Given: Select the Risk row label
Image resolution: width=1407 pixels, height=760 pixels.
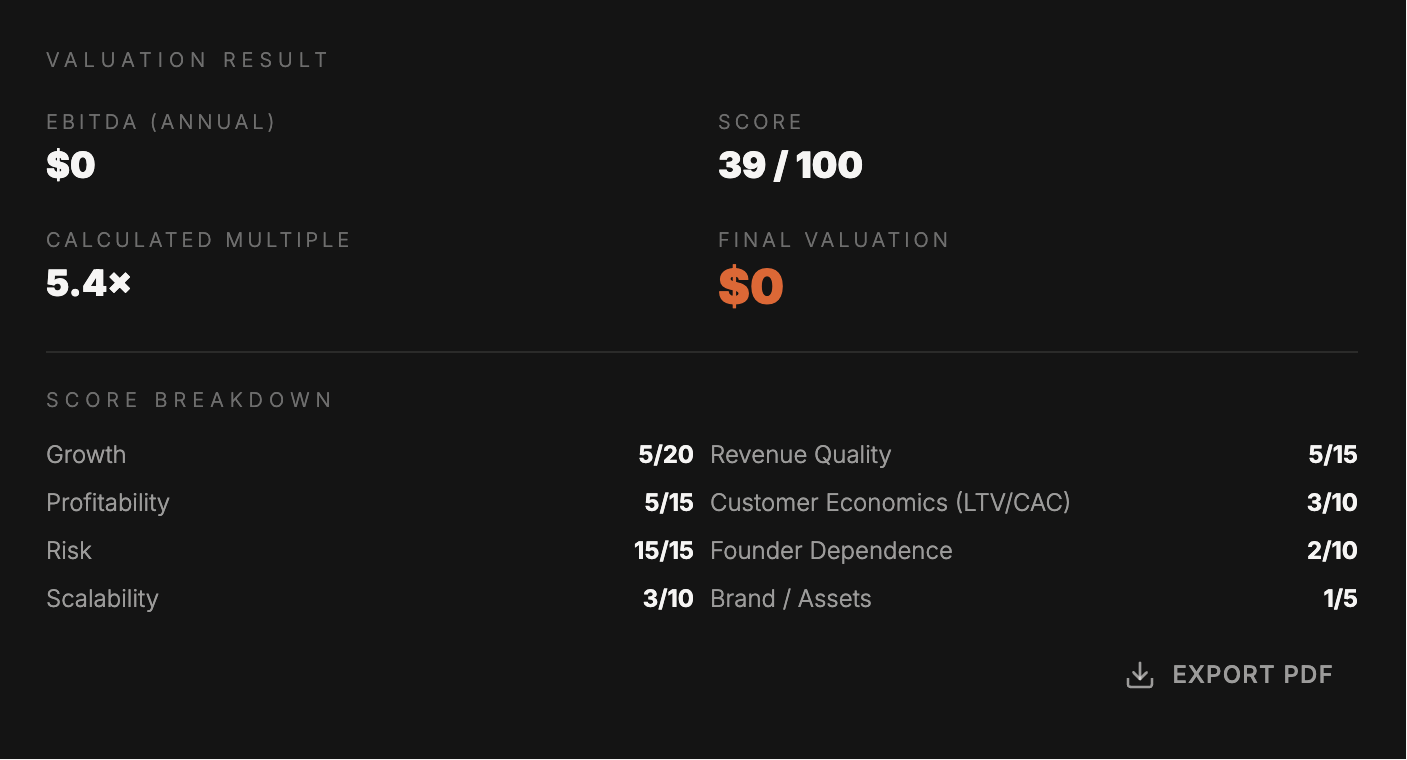Looking at the screenshot, I should pyautogui.click(x=69, y=551).
